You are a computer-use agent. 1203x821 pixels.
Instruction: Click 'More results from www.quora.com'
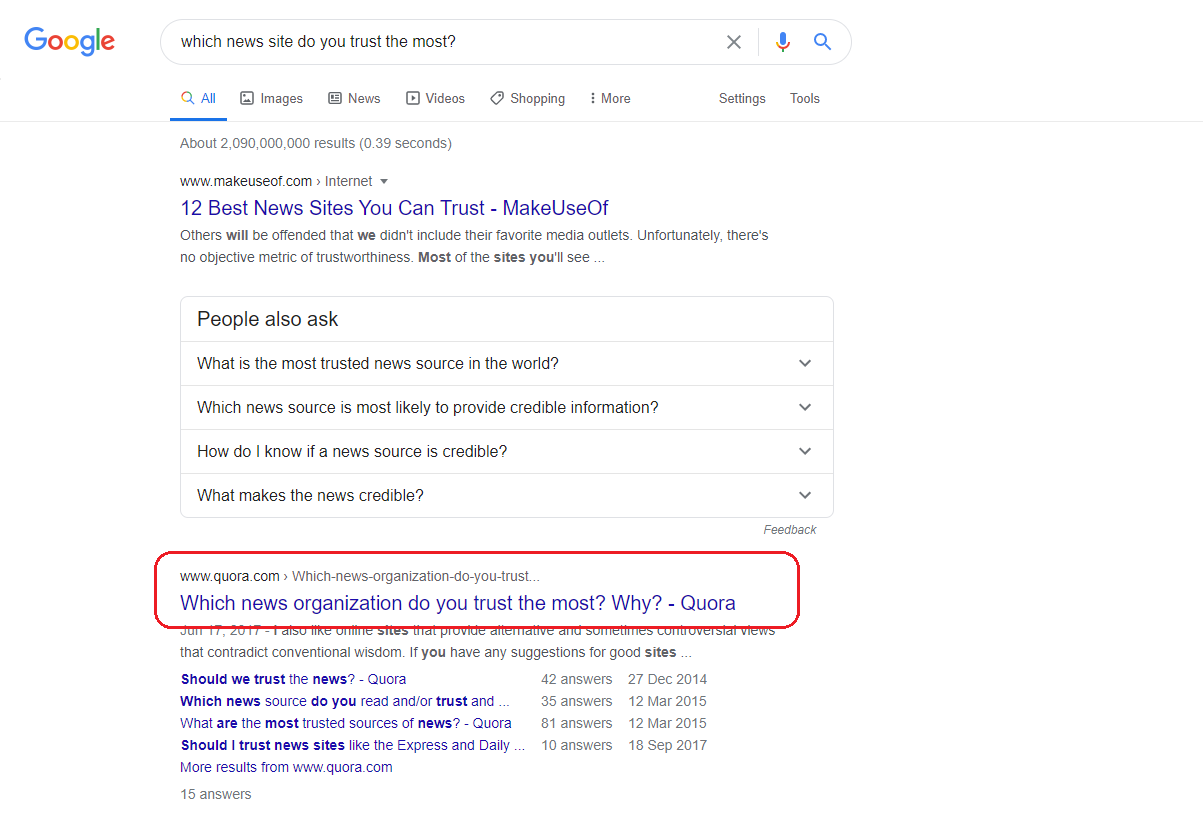286,767
